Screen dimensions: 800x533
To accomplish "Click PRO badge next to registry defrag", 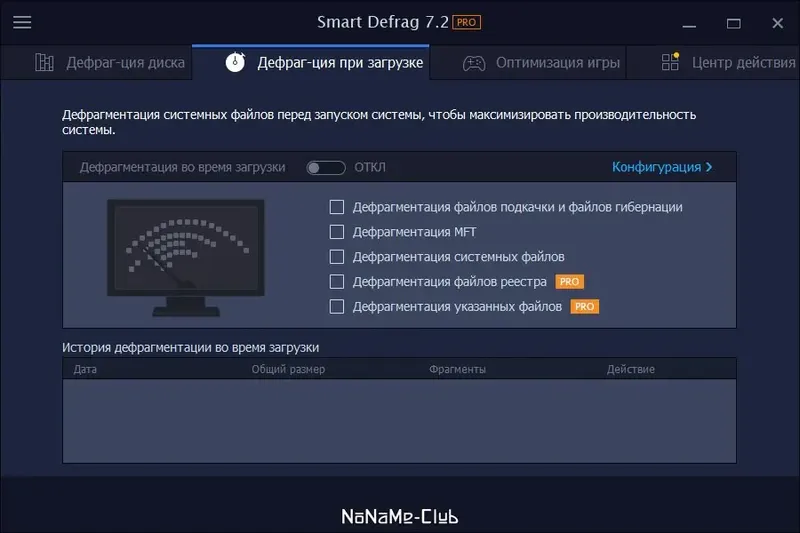I will click(569, 282).
